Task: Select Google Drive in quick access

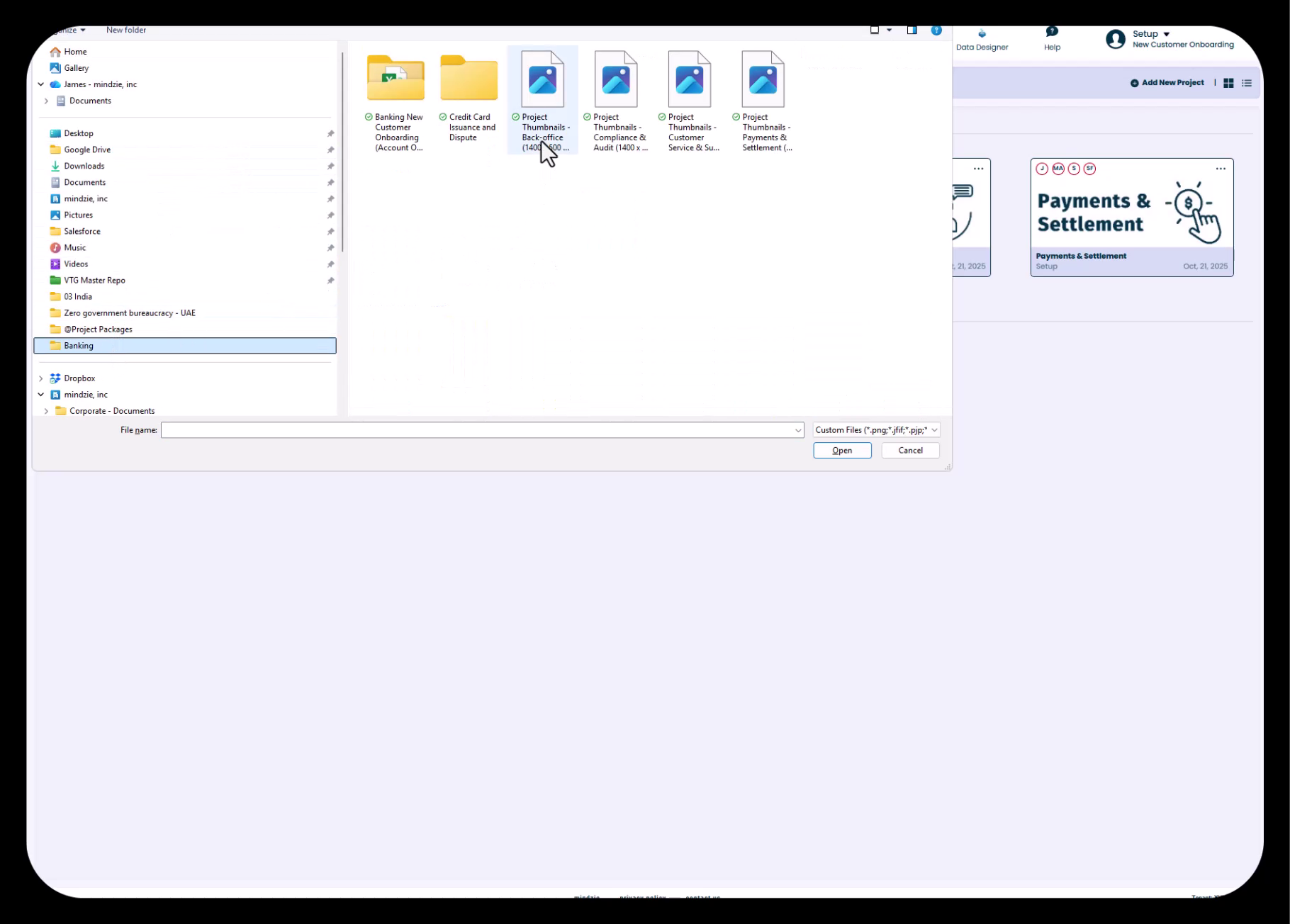Action: click(x=86, y=150)
